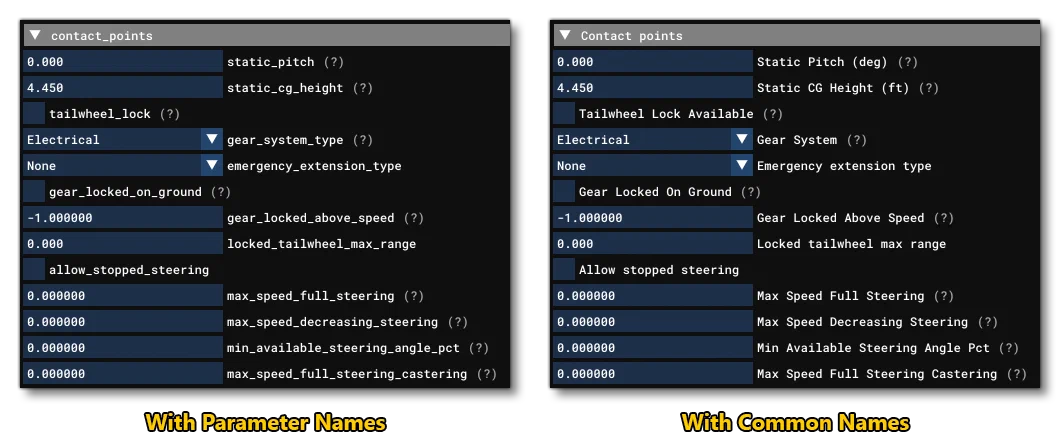The height and width of the screenshot is (448, 1060).
Task: Click the emergency_extension_type label text
Action: (x=314, y=166)
